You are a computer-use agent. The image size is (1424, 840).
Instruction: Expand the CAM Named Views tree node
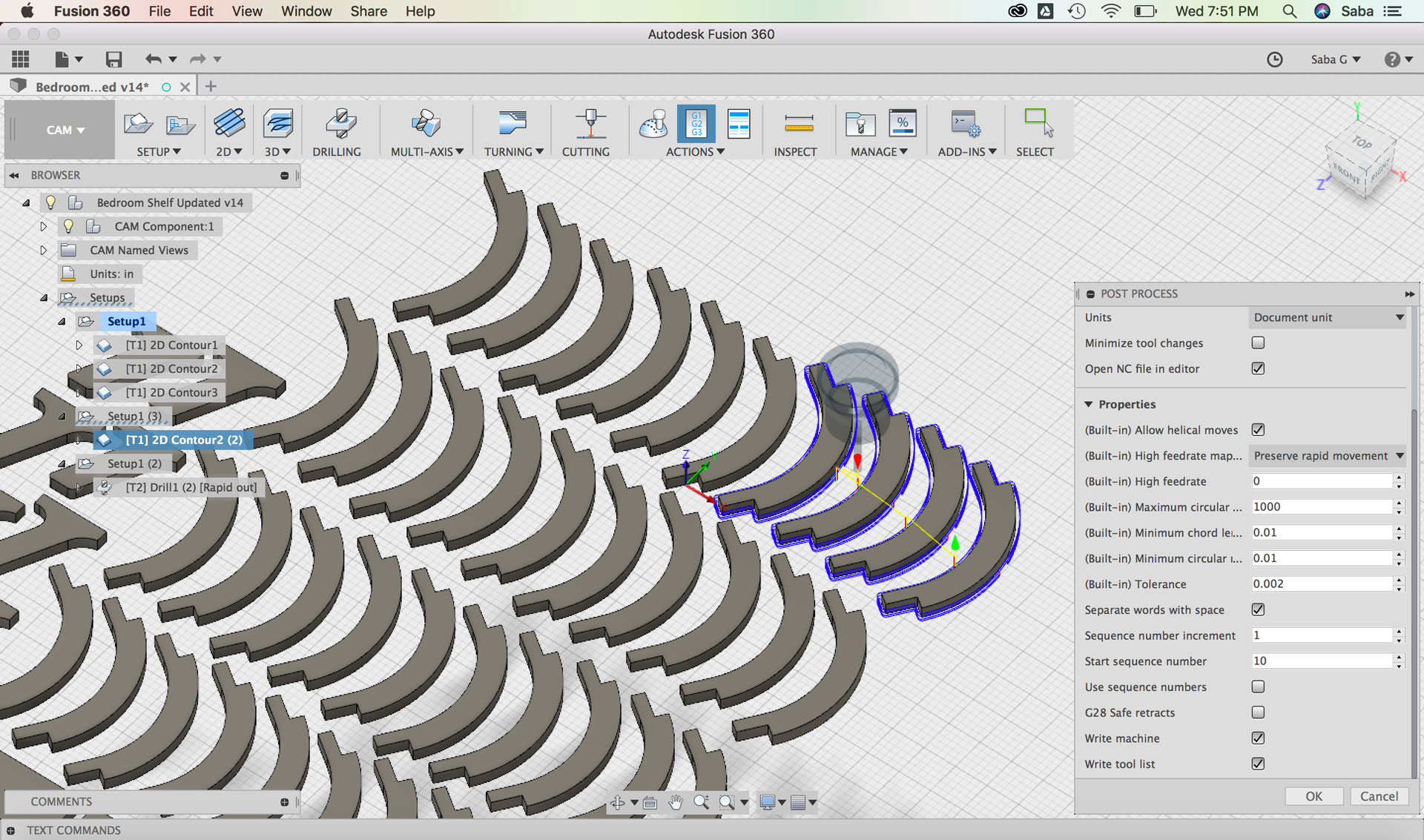(43, 250)
